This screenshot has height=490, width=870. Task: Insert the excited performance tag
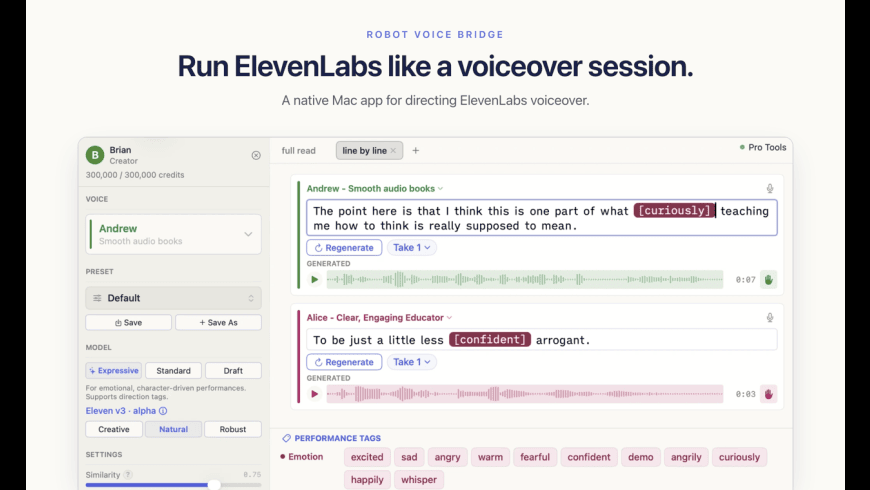367,457
